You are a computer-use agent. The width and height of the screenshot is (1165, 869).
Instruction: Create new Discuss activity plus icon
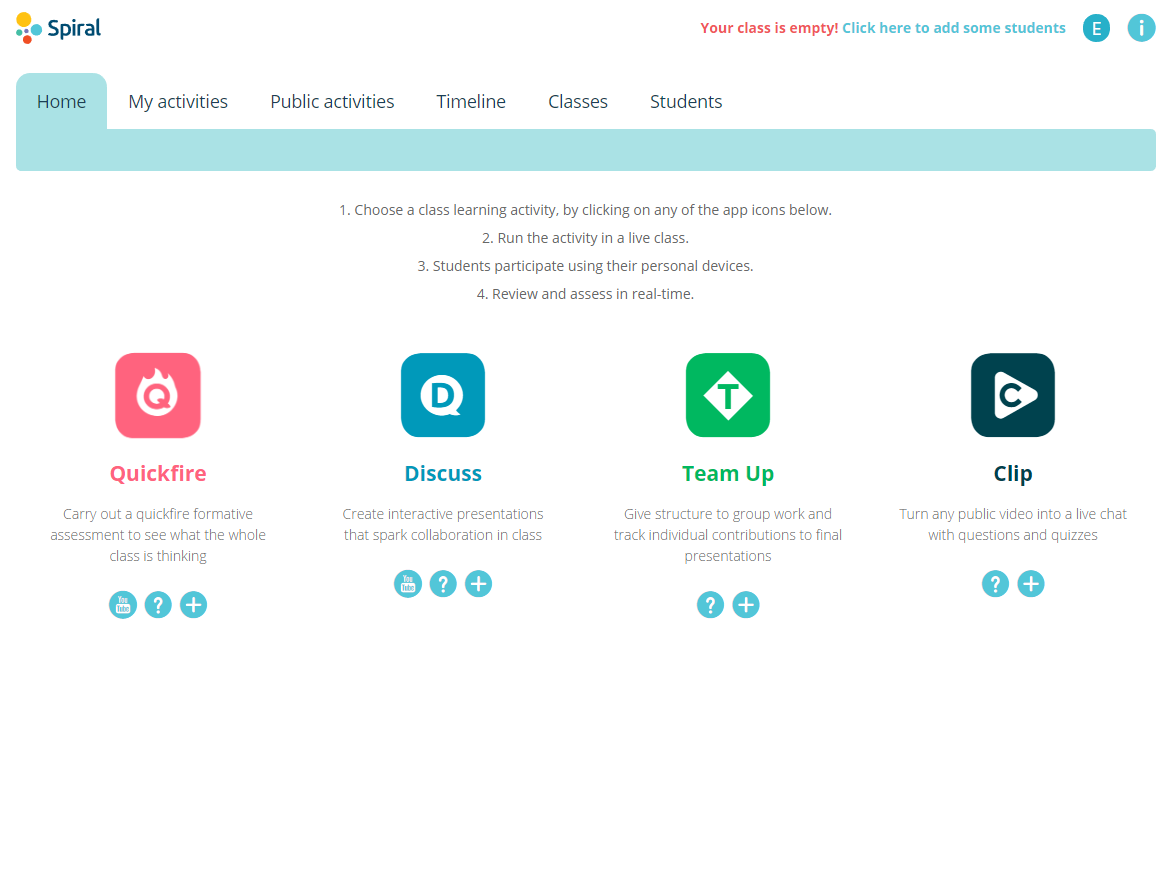click(x=479, y=584)
